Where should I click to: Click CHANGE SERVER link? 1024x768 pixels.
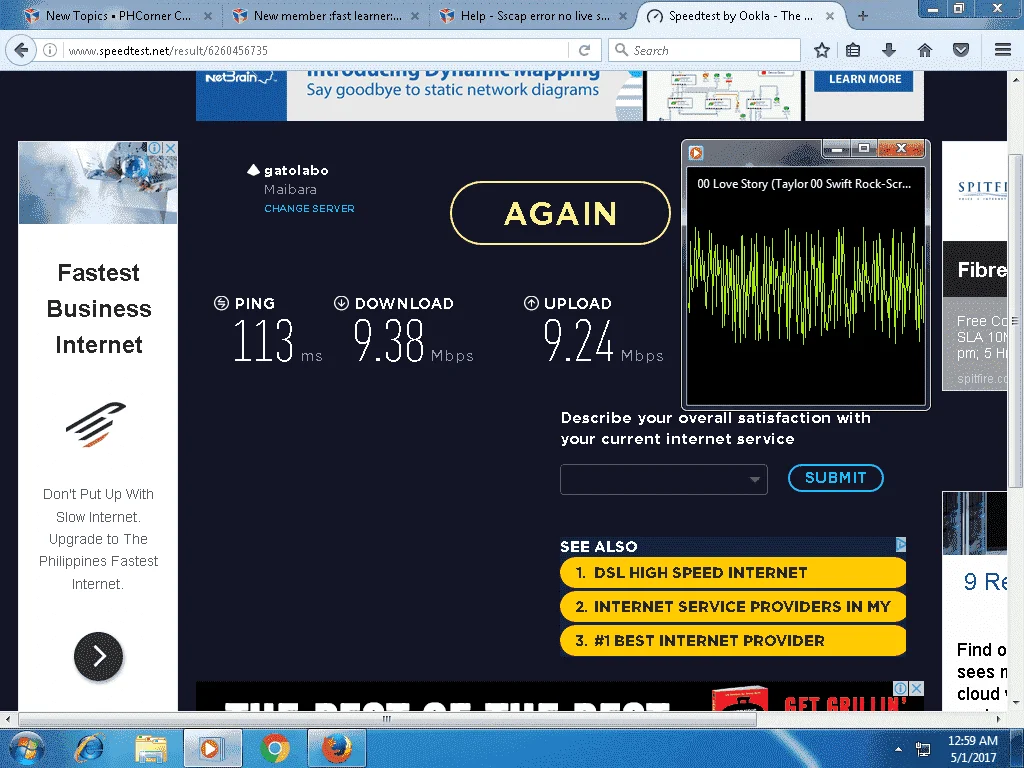pos(309,208)
